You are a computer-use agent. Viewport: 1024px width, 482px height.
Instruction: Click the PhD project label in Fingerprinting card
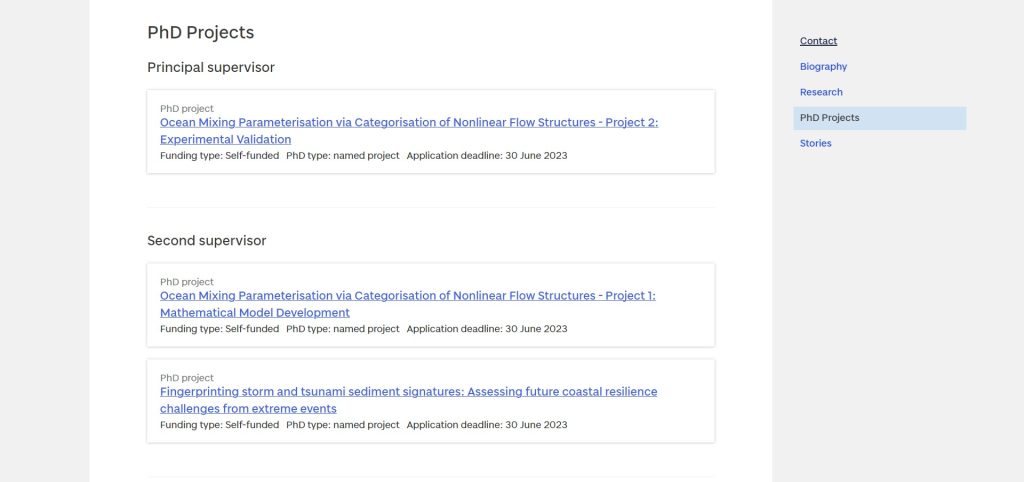pos(187,378)
